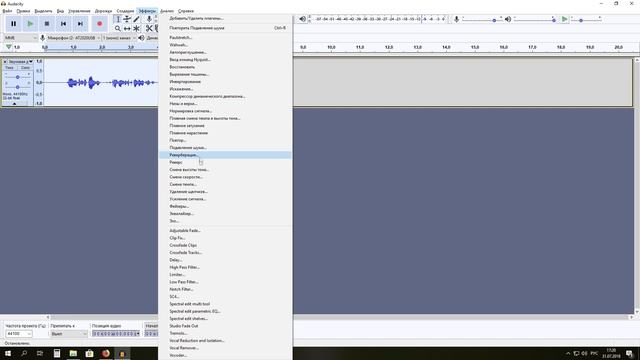Click the playback meter speaker icon
The height and width of the screenshot is (360, 640).
302,19
